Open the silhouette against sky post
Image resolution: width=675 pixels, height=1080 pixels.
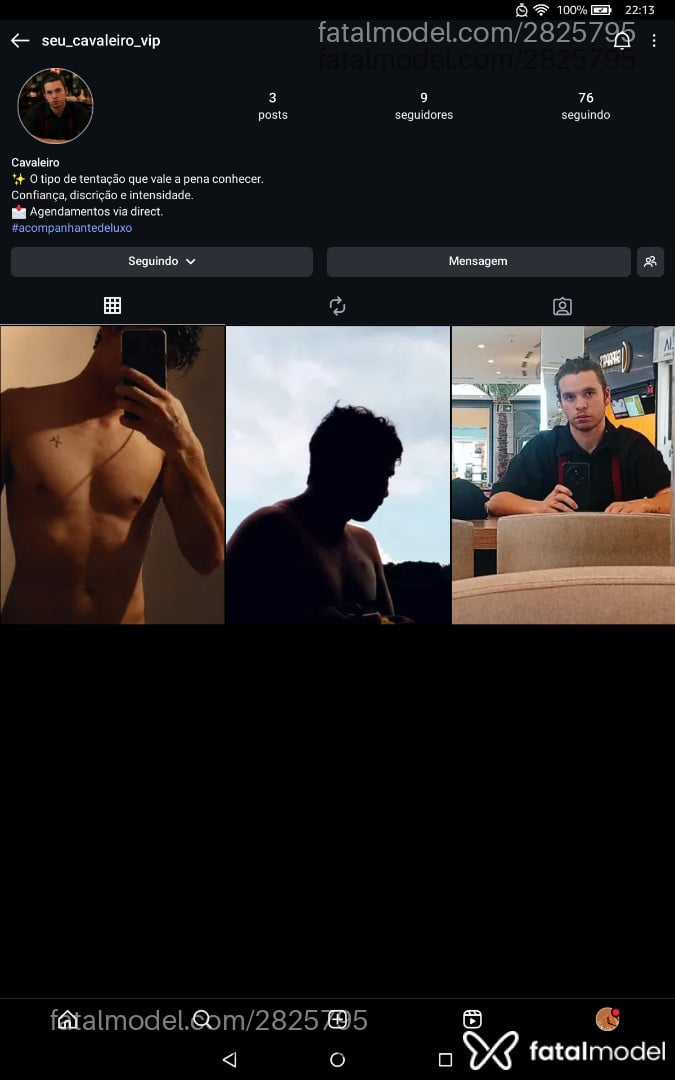click(338, 475)
